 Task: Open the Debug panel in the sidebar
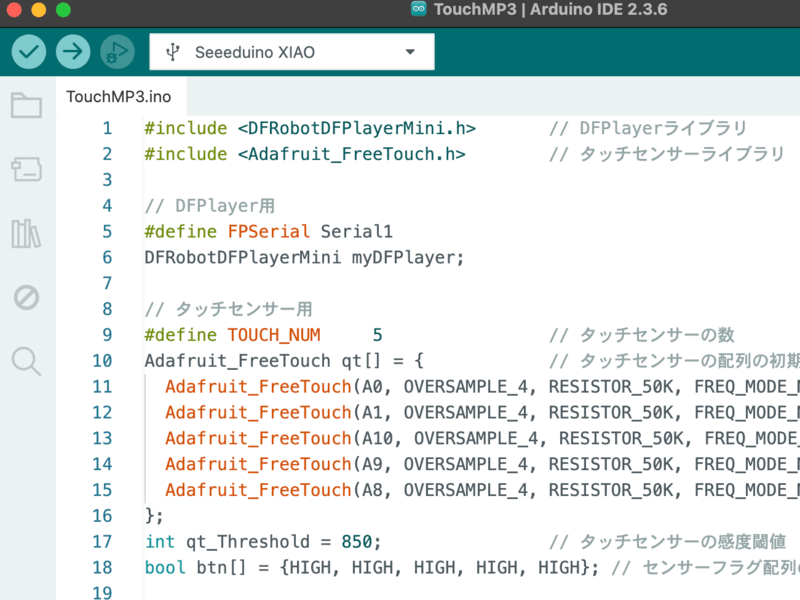tap(26, 297)
